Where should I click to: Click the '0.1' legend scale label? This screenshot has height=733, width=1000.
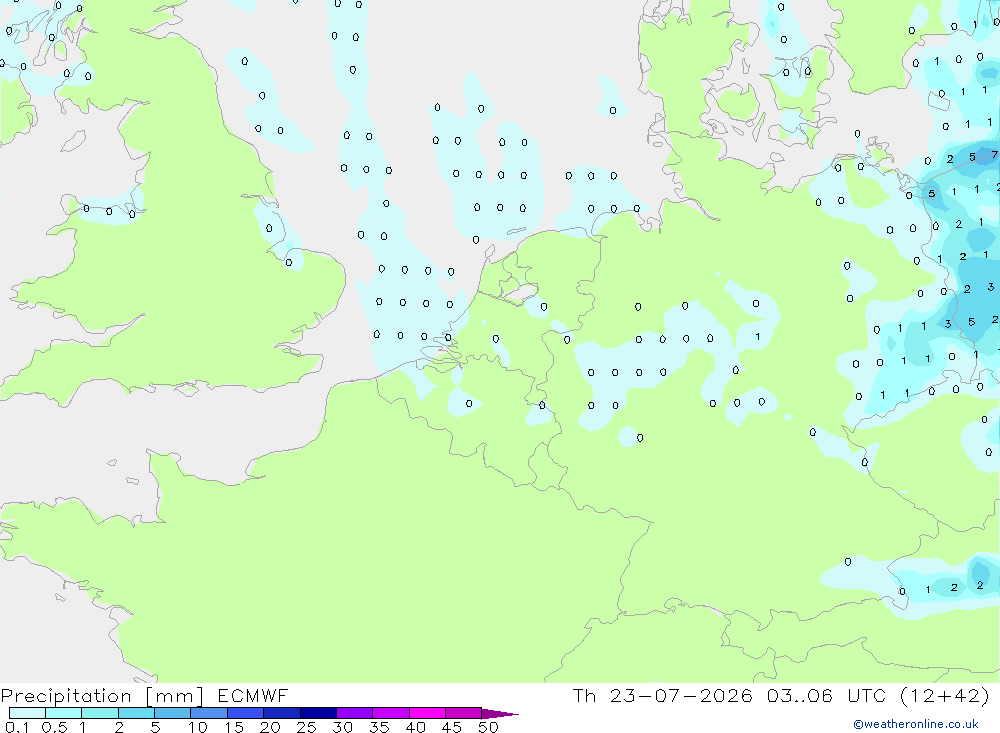point(16,727)
